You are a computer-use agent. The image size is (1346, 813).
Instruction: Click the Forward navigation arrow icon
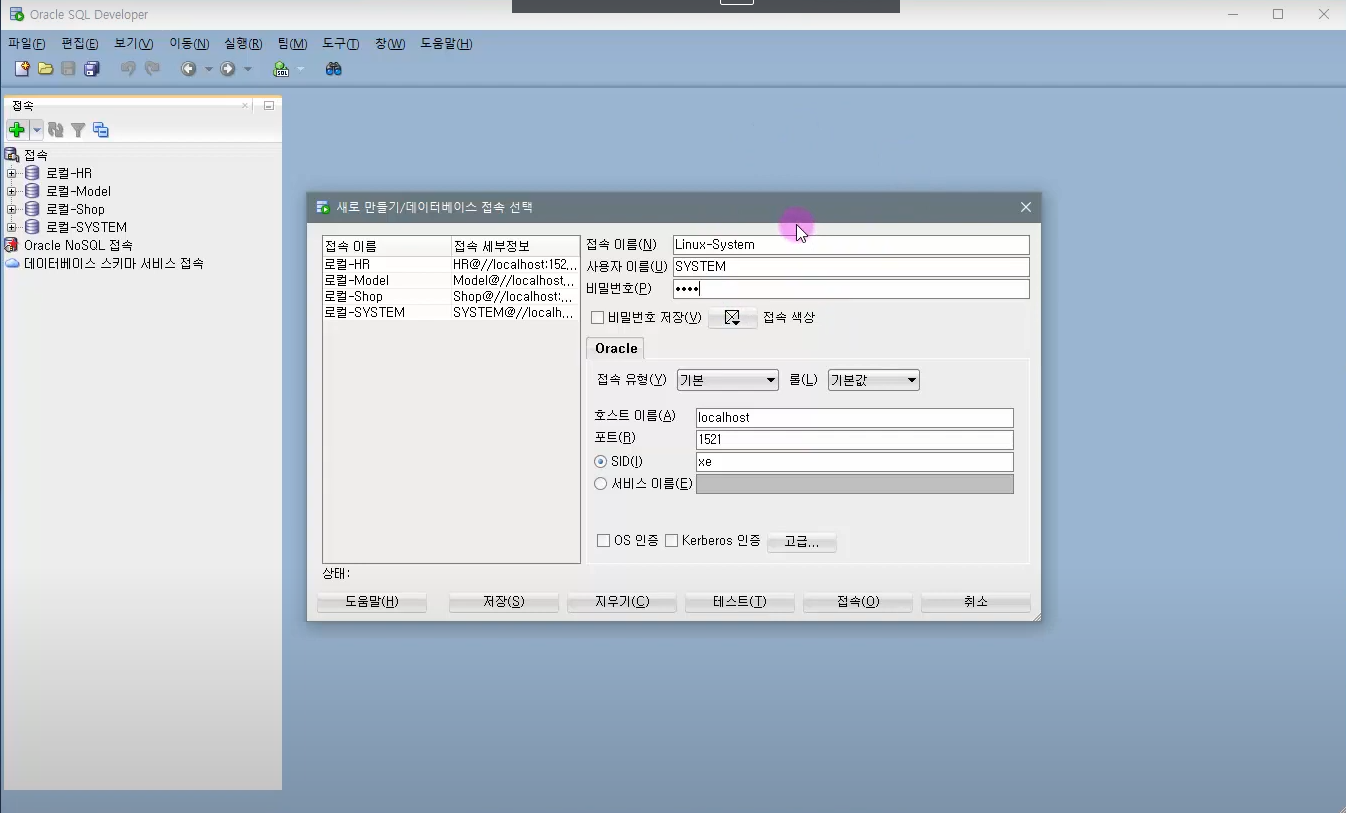[x=228, y=69]
